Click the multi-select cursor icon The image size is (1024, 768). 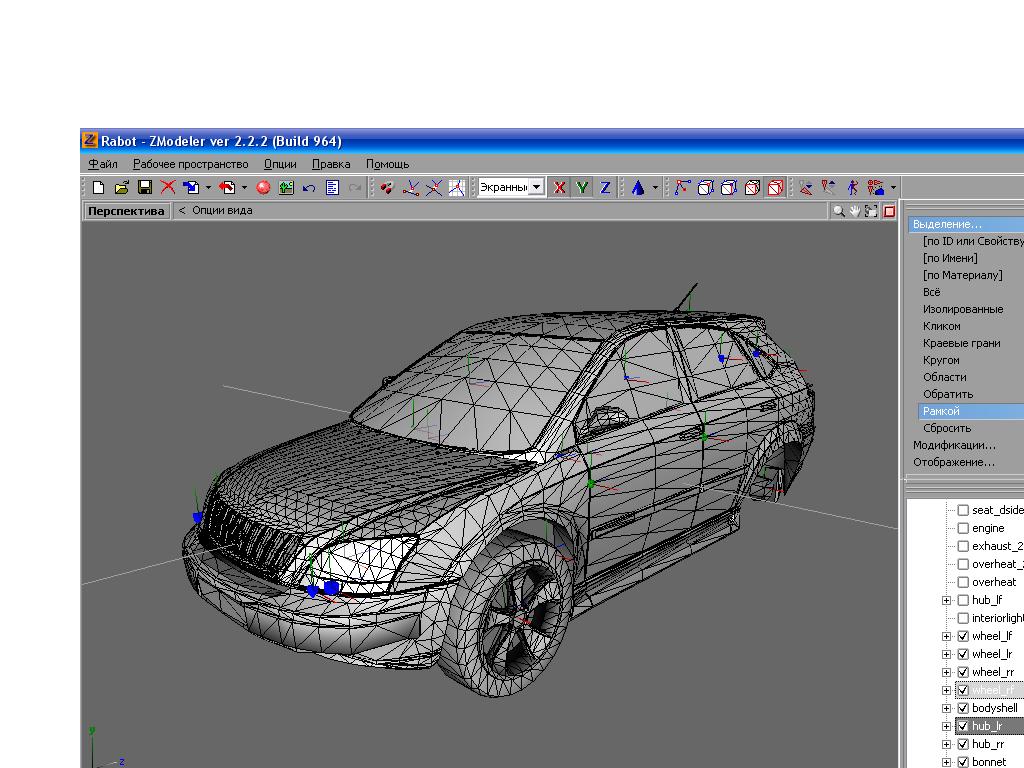[829, 188]
